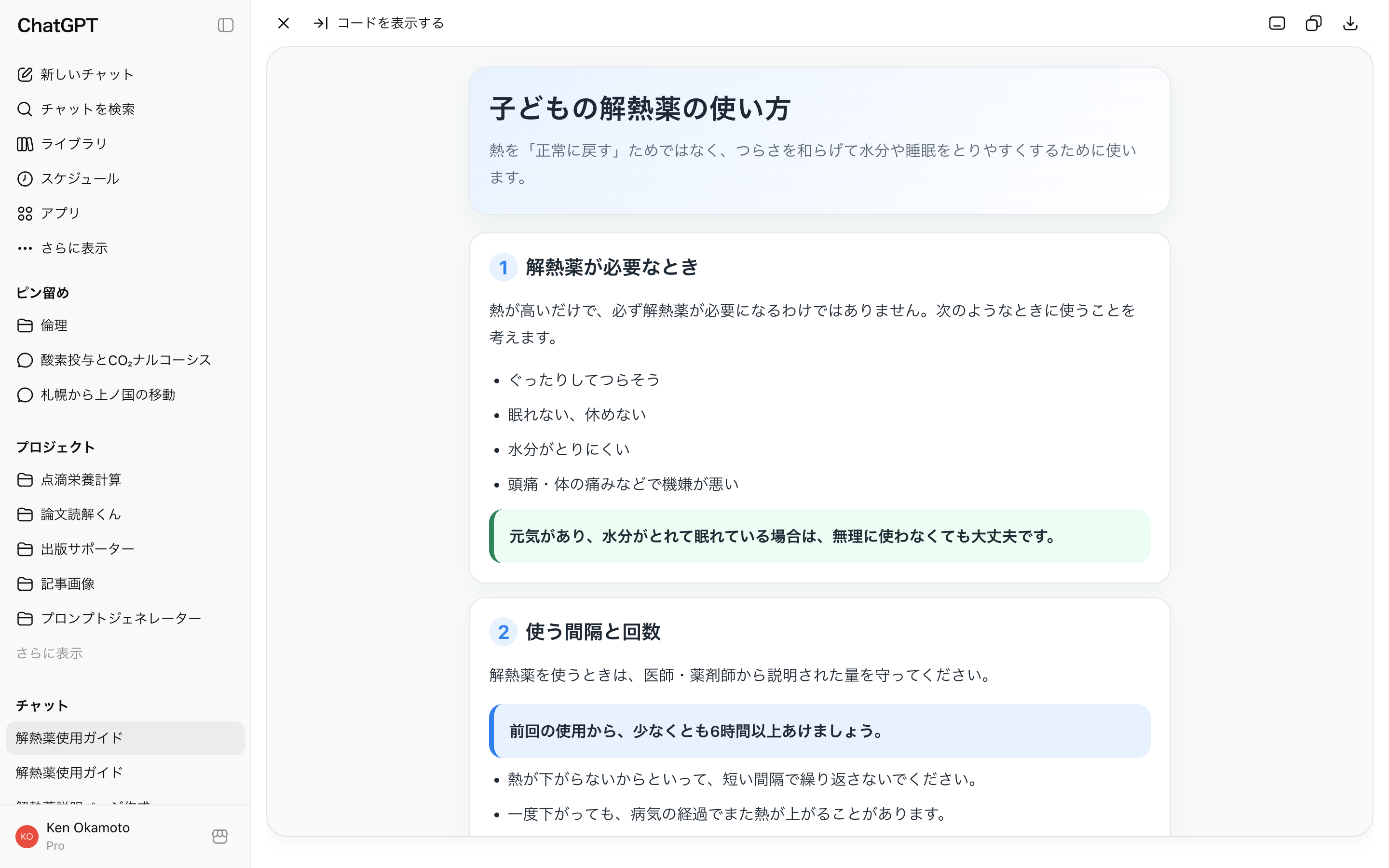Open pinned chat 札幌から上ノ国の移動

[125, 395]
